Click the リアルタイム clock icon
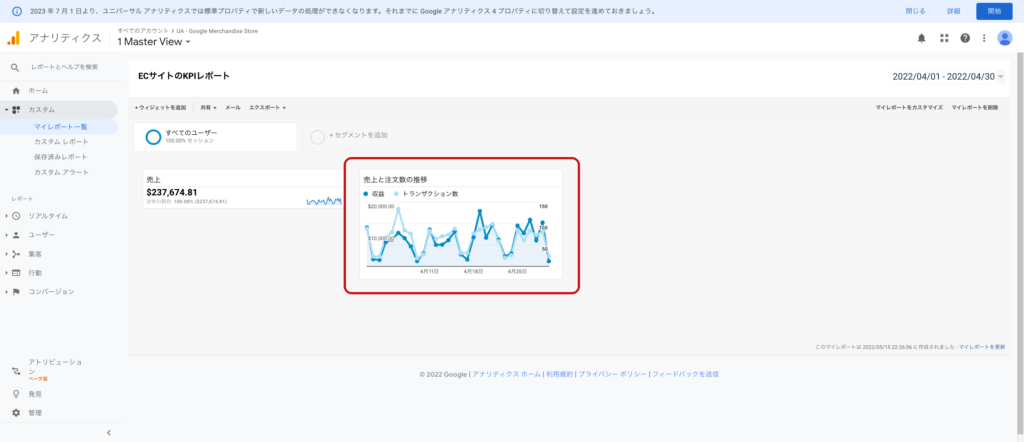1024x442 pixels. point(16,216)
